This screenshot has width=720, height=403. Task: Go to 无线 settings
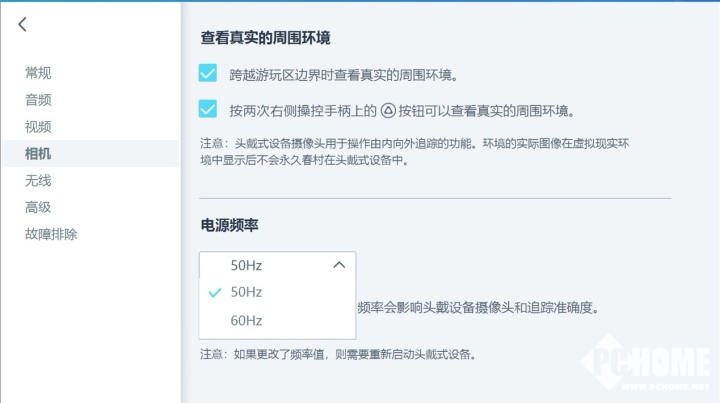(38, 180)
